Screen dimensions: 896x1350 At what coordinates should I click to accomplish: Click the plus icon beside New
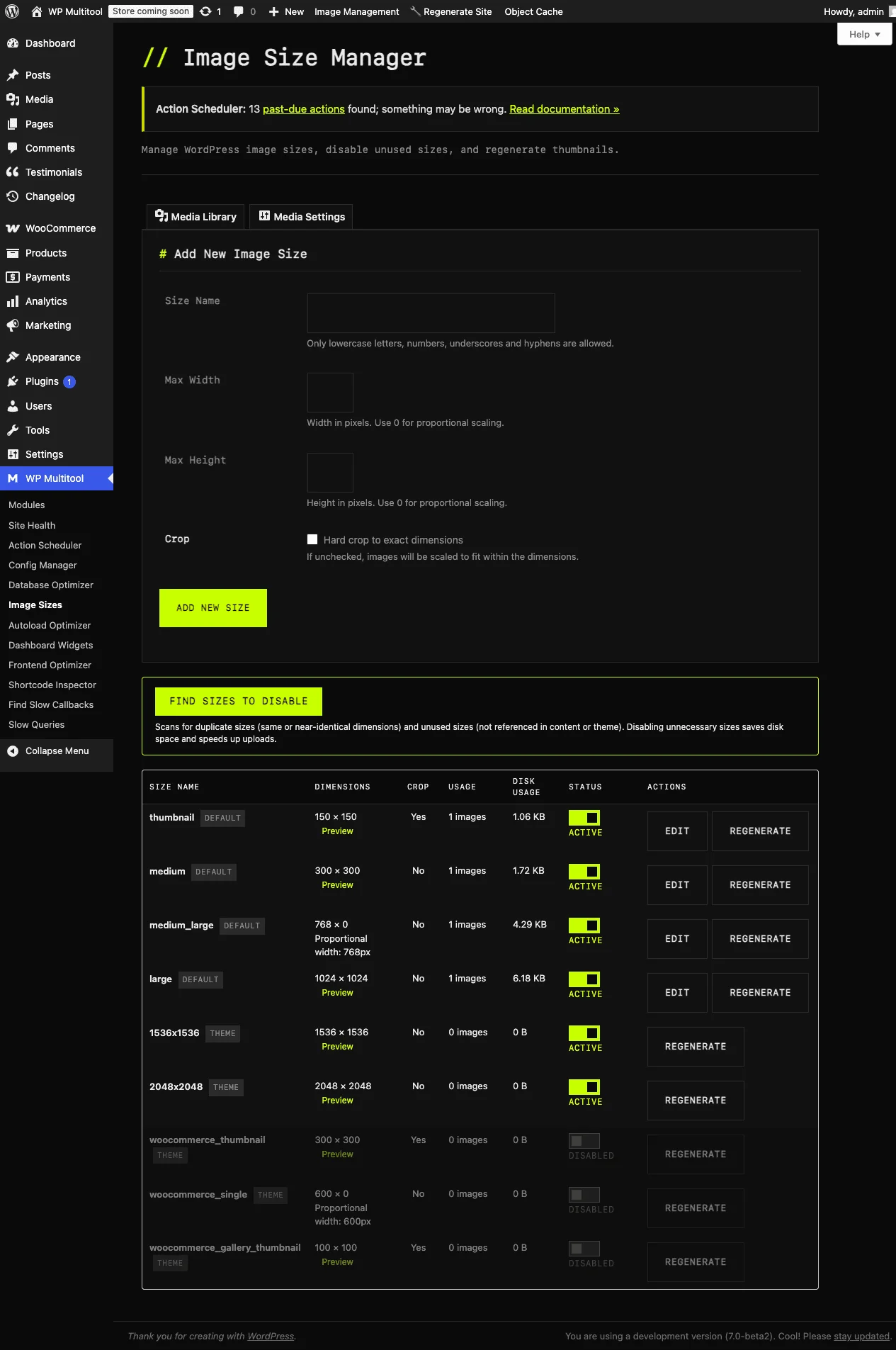[274, 11]
